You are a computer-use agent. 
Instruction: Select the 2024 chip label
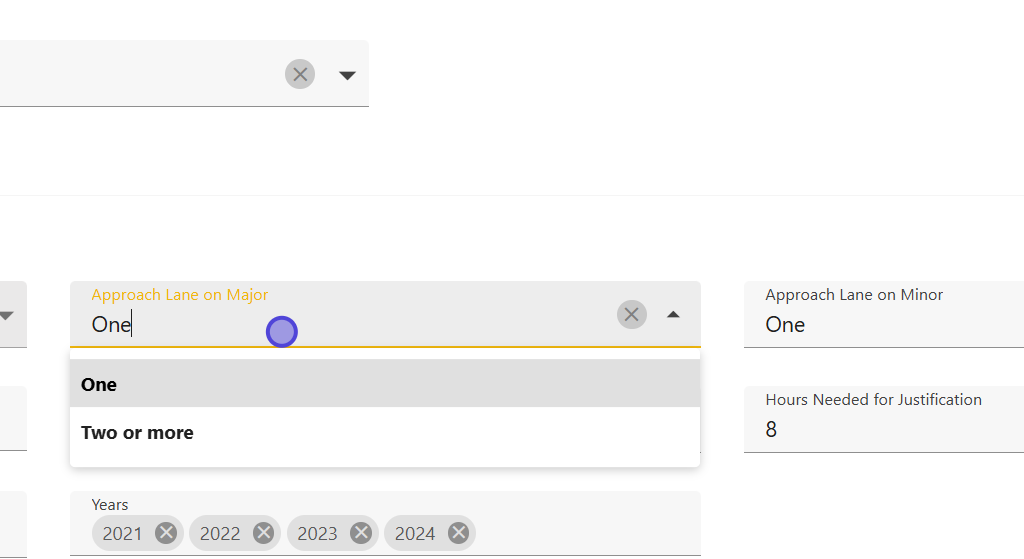414,533
